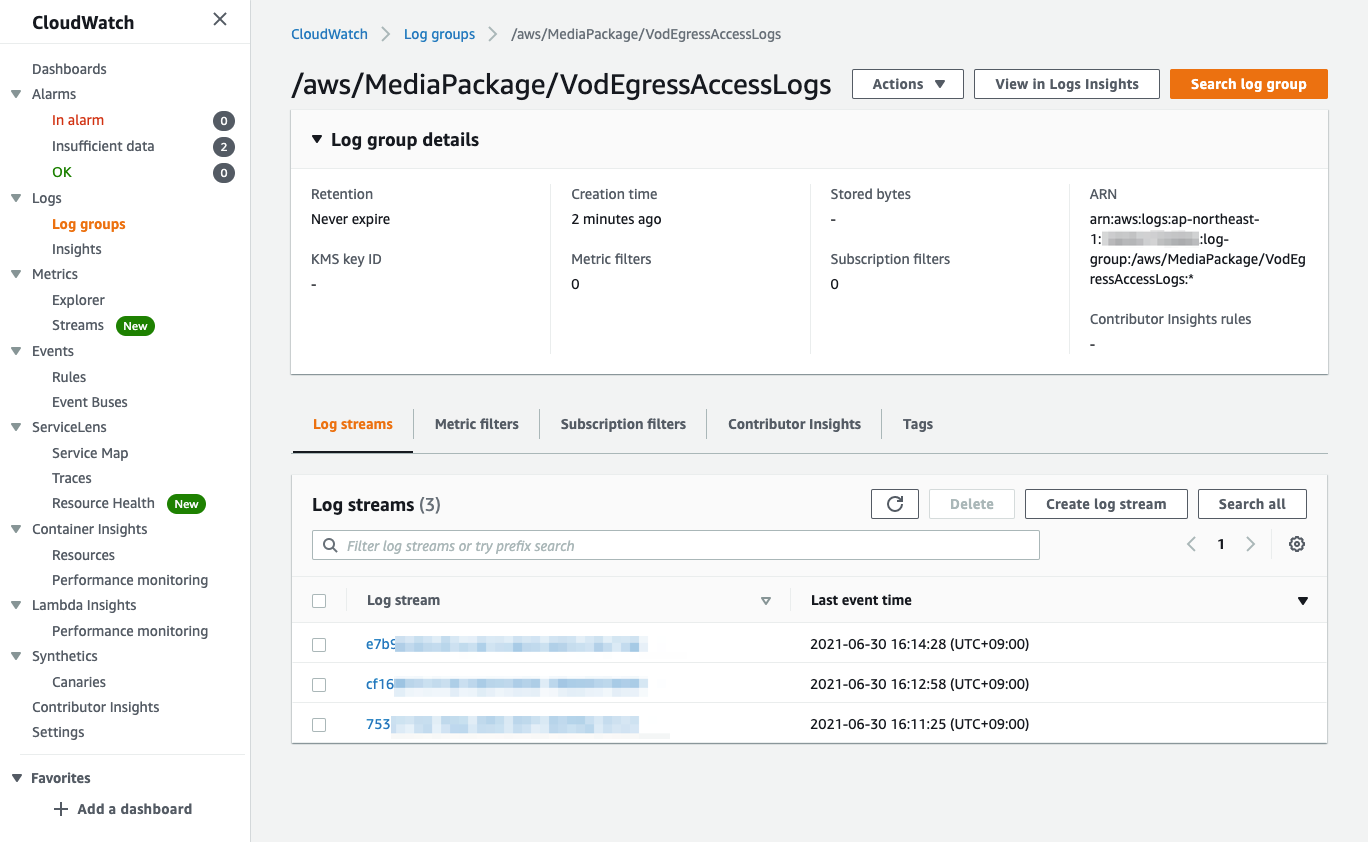
Task: Check the e7b9 log stream row
Action: click(x=319, y=645)
